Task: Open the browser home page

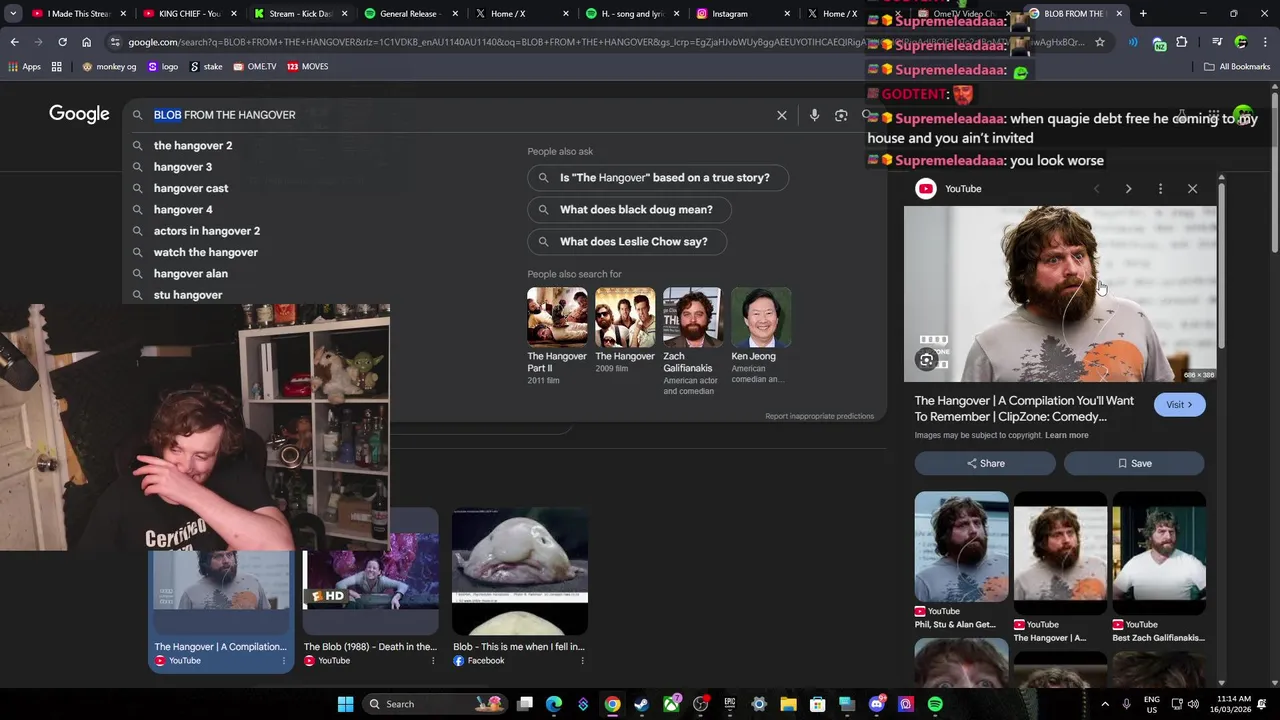Action: coord(87,42)
